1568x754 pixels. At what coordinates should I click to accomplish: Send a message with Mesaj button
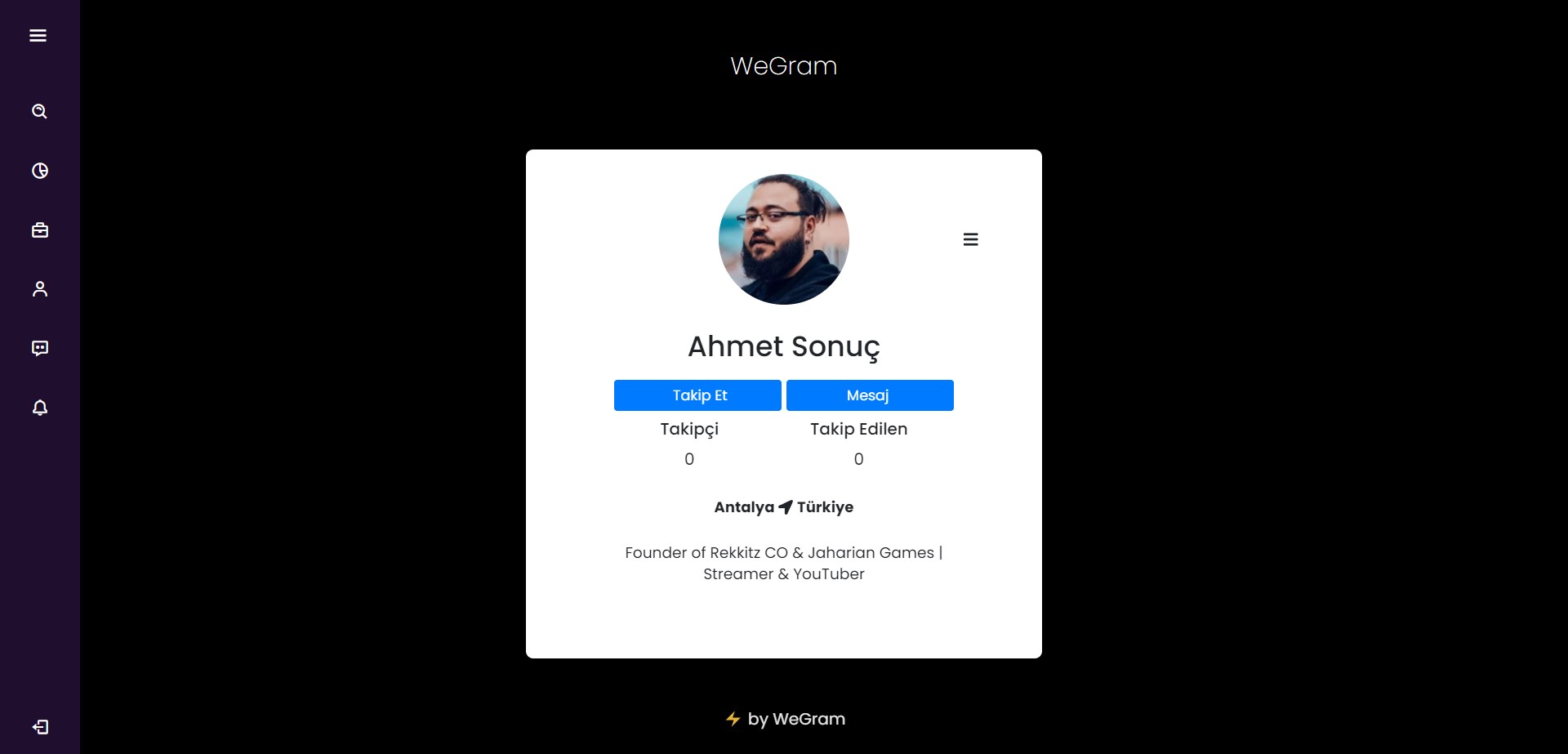pyautogui.click(x=870, y=395)
